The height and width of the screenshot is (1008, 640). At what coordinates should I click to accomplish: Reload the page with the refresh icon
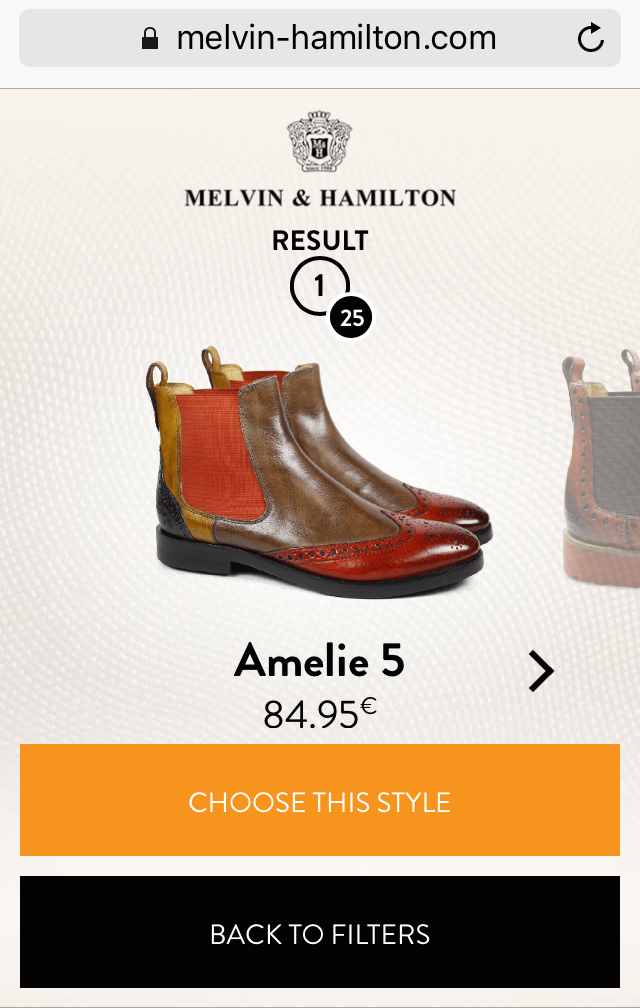coord(591,38)
